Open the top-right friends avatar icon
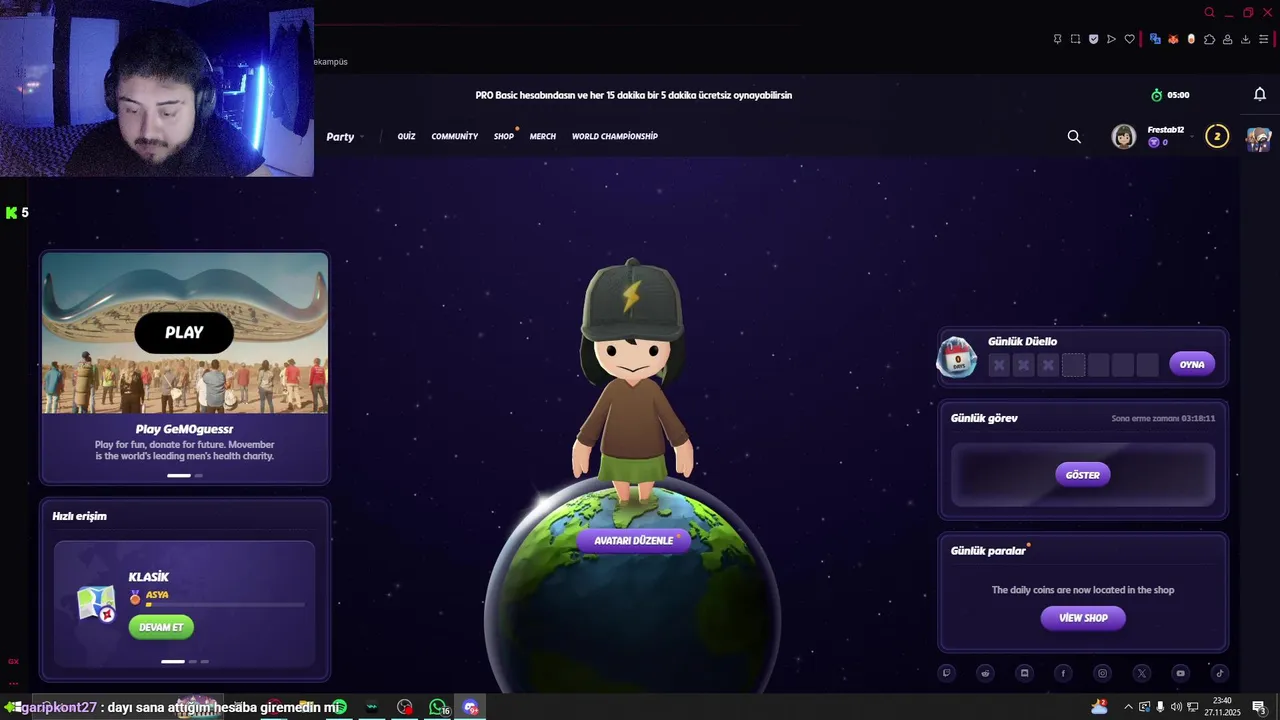The height and width of the screenshot is (720, 1280). tap(1258, 138)
